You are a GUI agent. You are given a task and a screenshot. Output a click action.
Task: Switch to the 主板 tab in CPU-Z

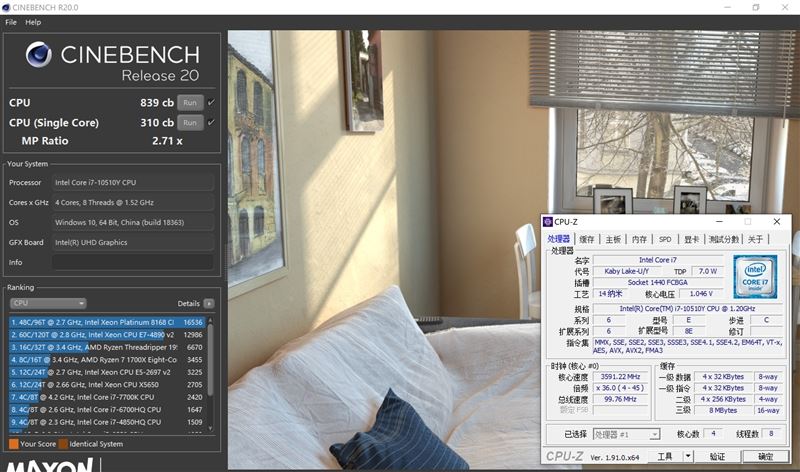pos(613,239)
